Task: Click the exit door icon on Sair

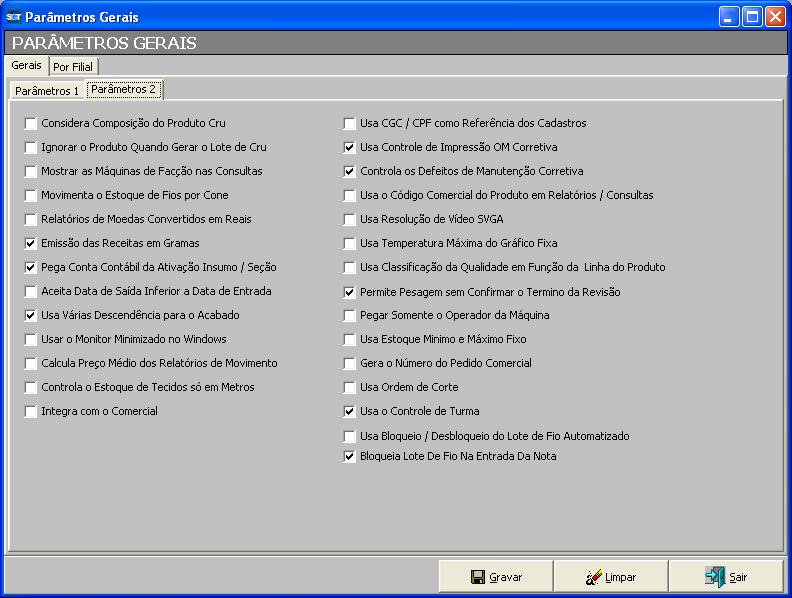Action: click(714, 577)
